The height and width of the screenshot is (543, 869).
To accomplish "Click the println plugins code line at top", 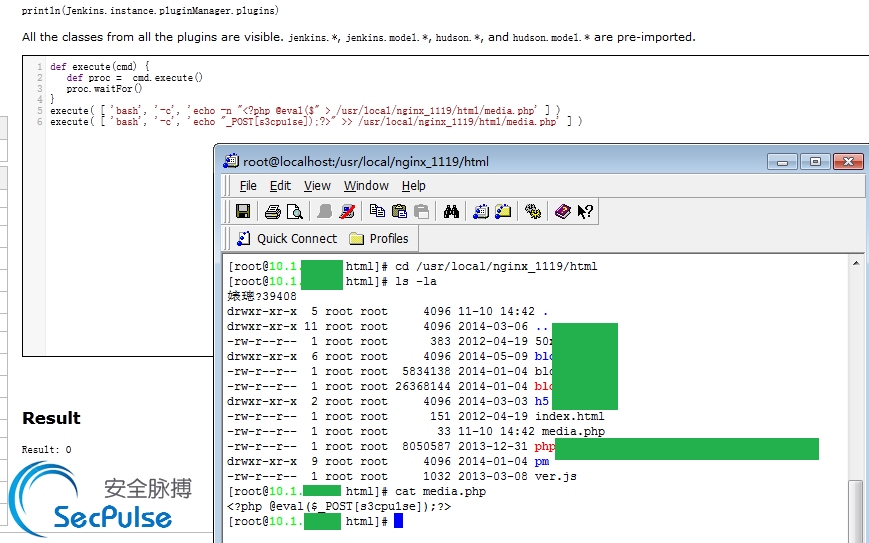I will coord(150,11).
